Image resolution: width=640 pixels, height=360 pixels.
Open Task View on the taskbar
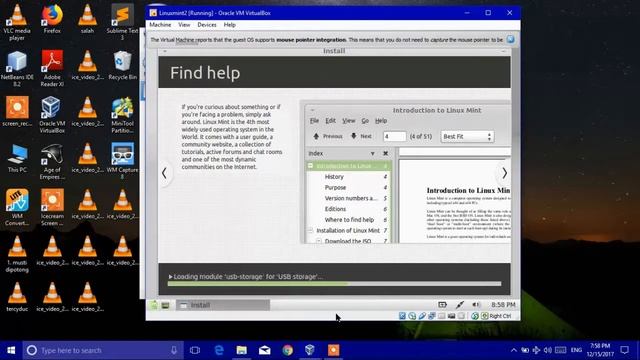pos(195,350)
